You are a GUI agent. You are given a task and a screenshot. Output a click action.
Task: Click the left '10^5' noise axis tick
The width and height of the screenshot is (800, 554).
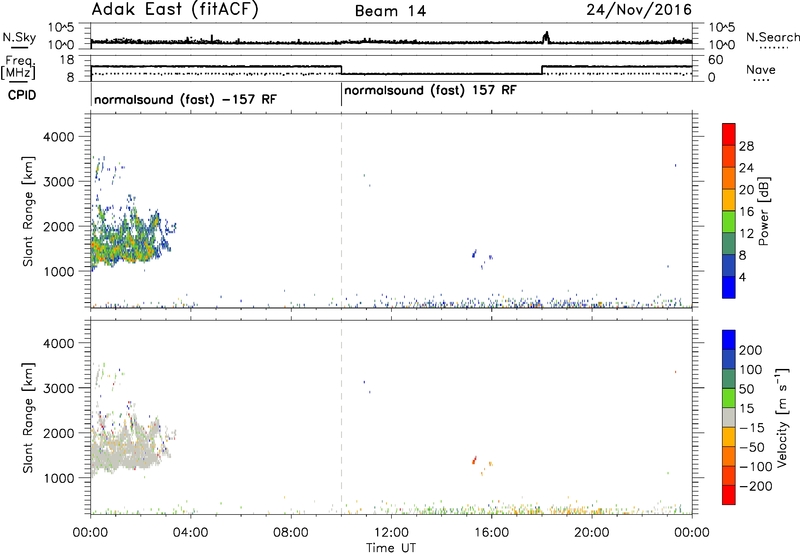pos(61,28)
